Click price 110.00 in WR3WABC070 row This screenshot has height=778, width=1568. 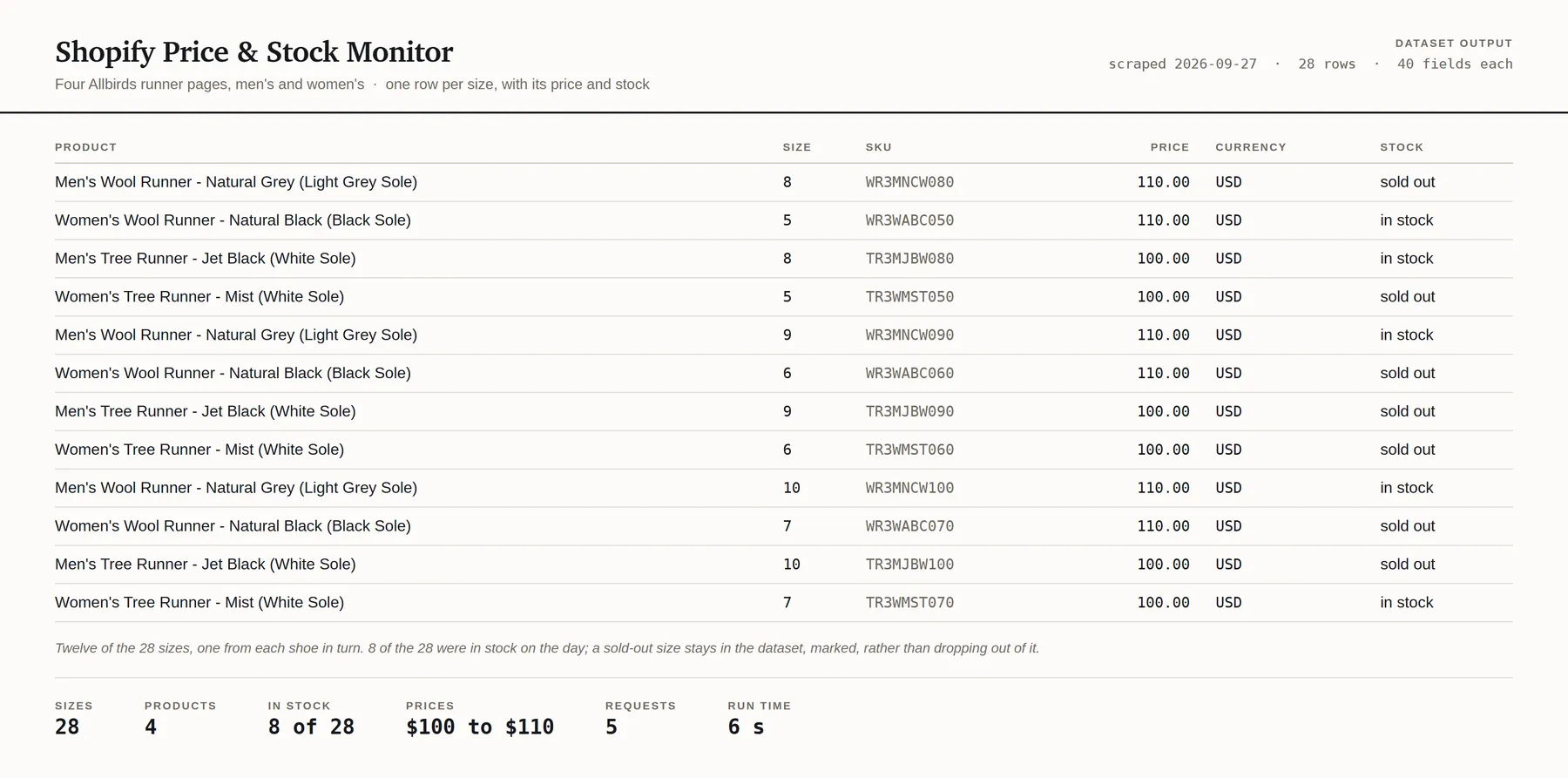1163,526
